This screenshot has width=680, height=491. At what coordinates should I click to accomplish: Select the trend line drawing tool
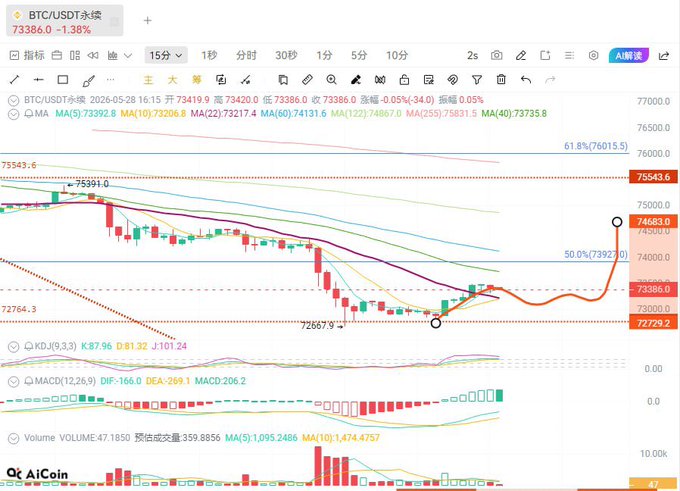point(14,80)
